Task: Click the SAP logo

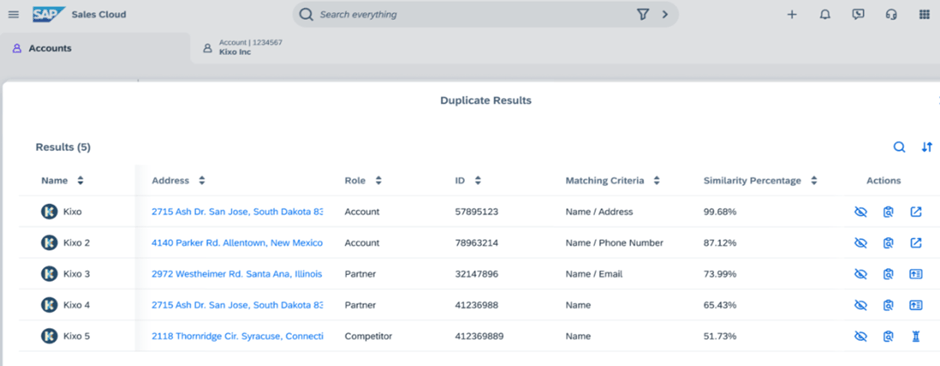Action: pos(49,14)
